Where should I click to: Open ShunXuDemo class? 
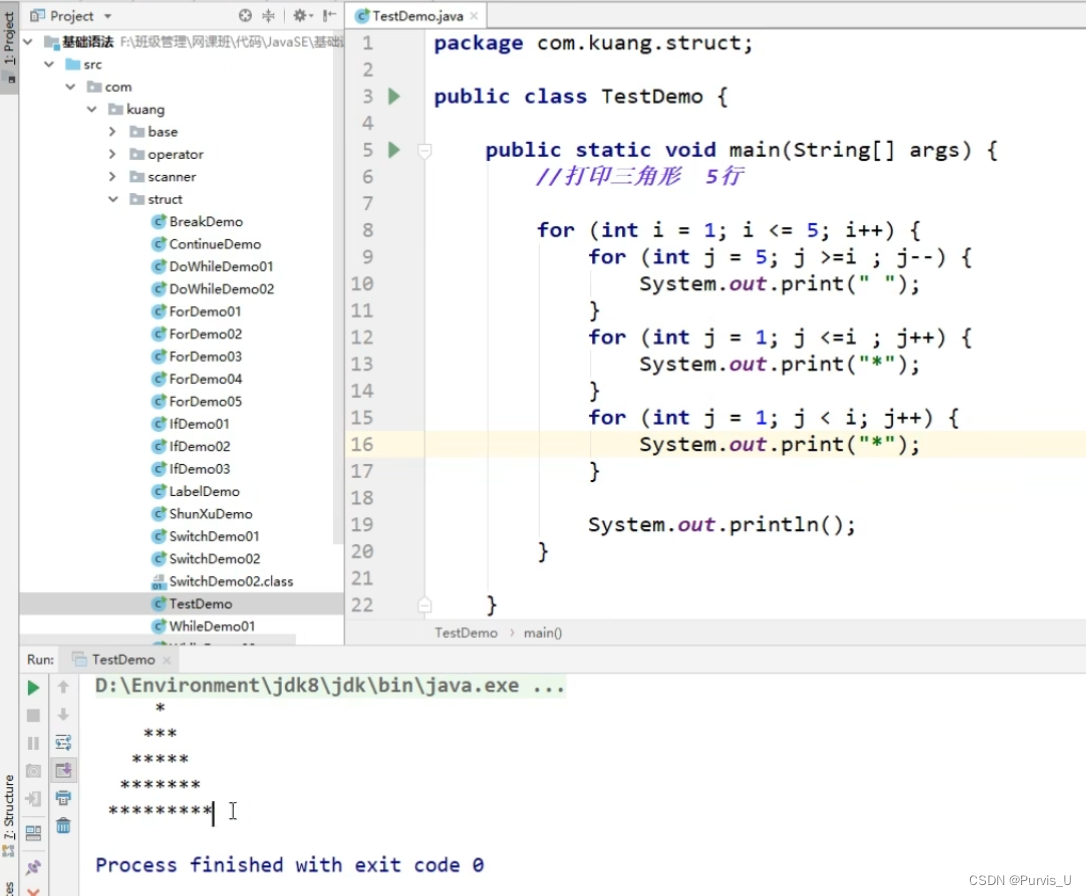pyautogui.click(x=202, y=514)
